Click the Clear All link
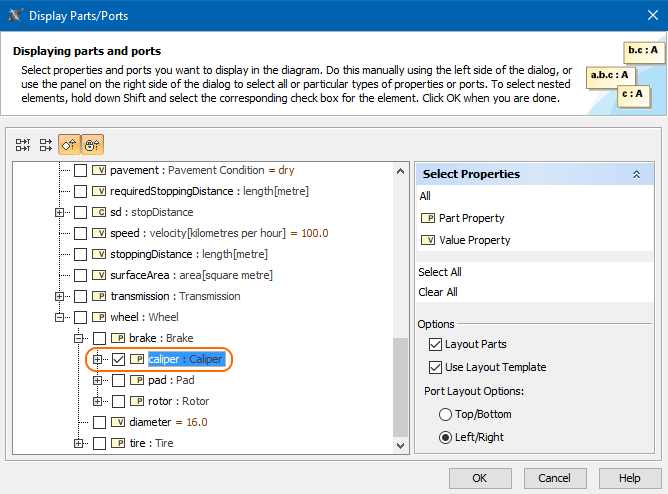 click(x=438, y=292)
